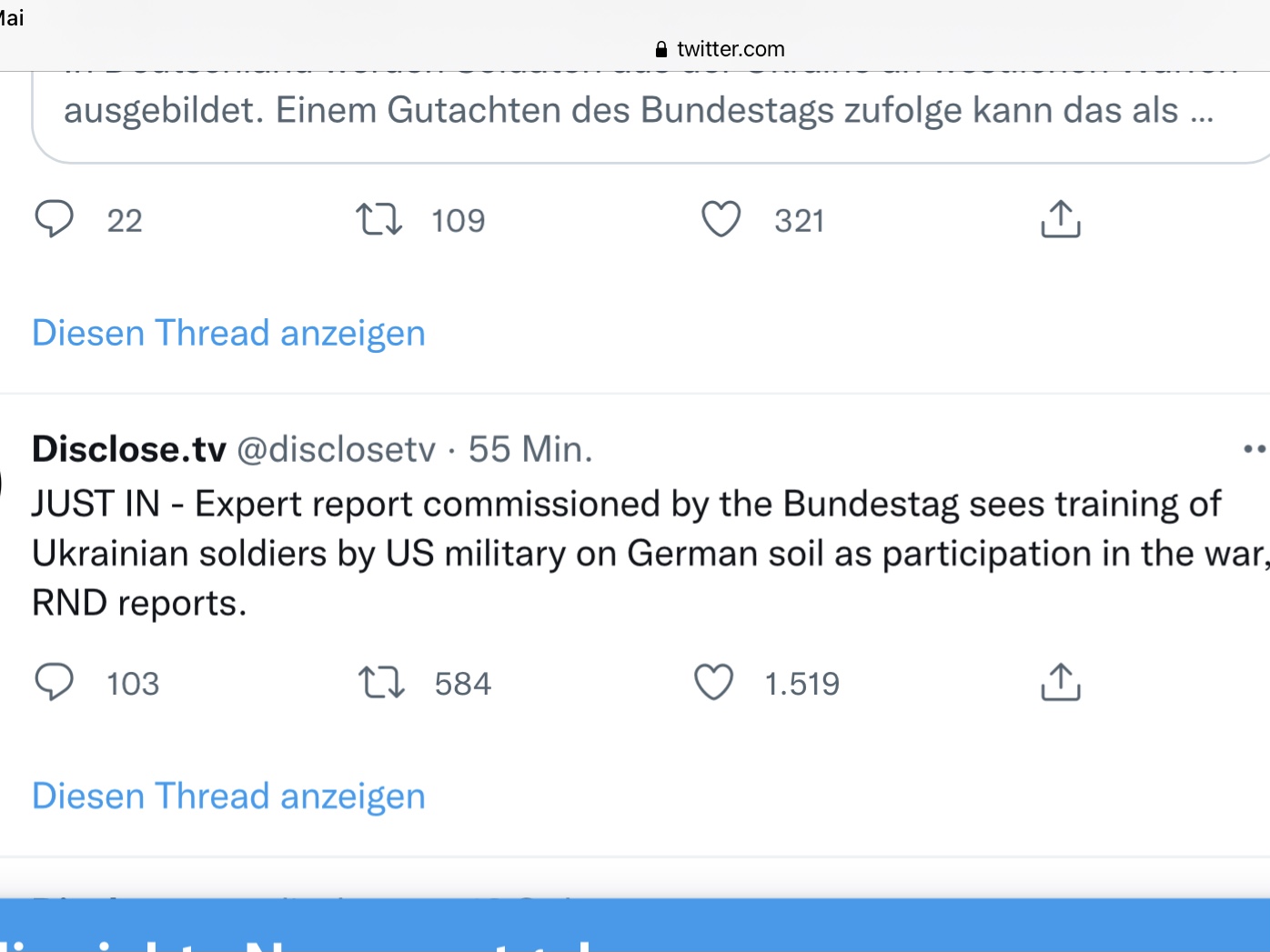Screen dimensions: 1270x952
Task: Open more options for Disclose.tv tweet
Action: click(x=1254, y=448)
